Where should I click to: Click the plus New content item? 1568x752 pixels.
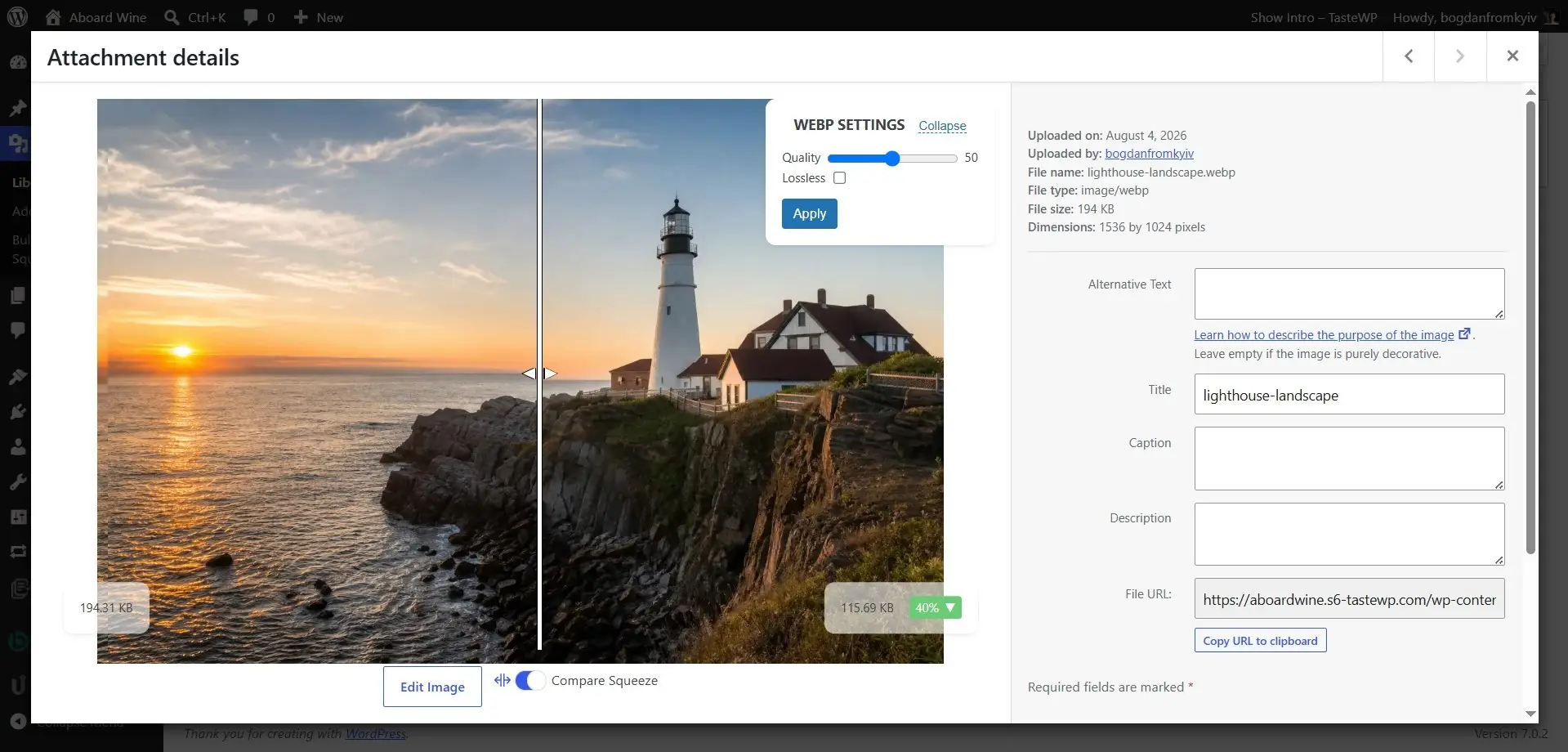pyautogui.click(x=318, y=17)
